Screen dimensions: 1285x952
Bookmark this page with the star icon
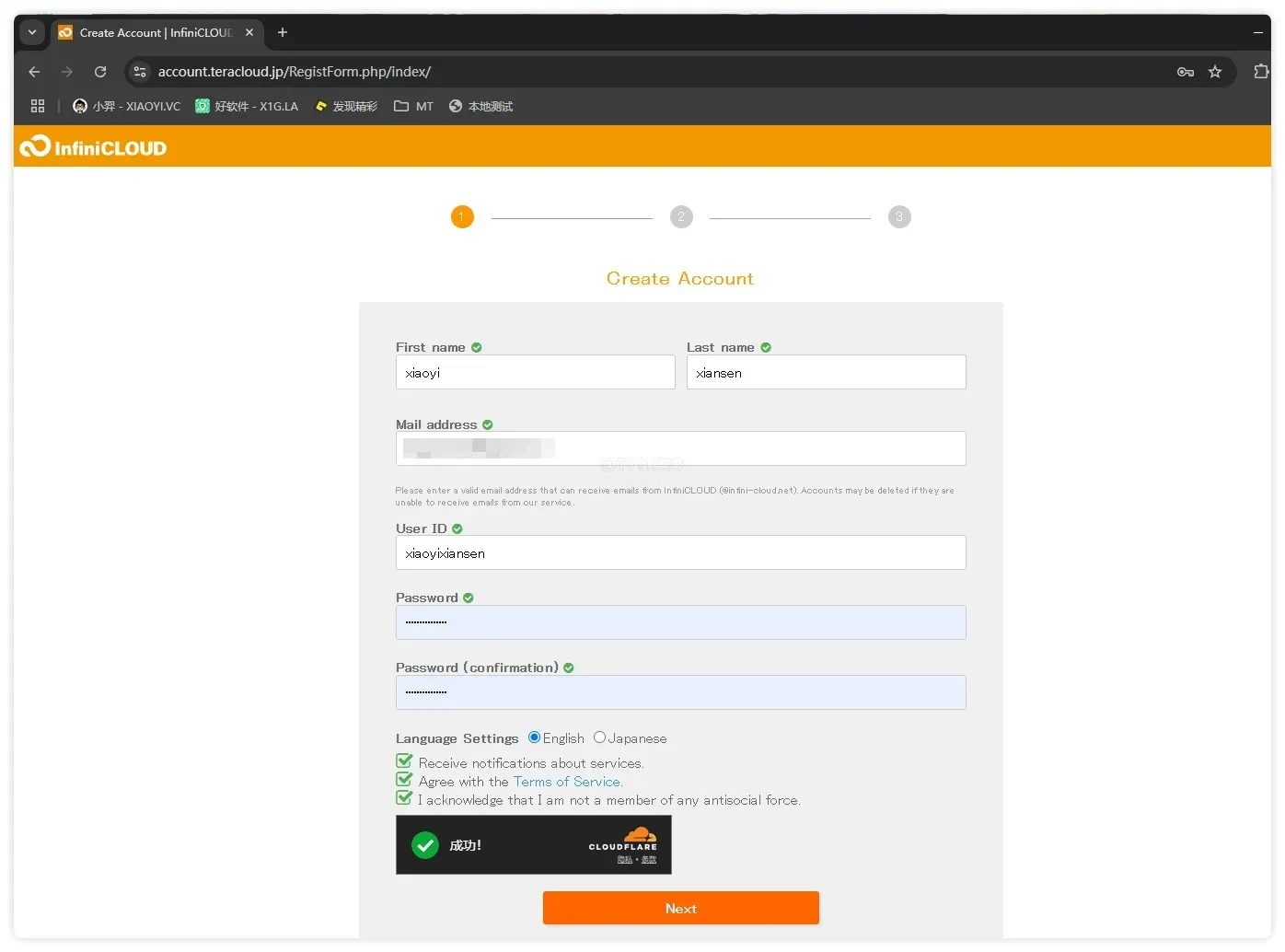(1215, 72)
